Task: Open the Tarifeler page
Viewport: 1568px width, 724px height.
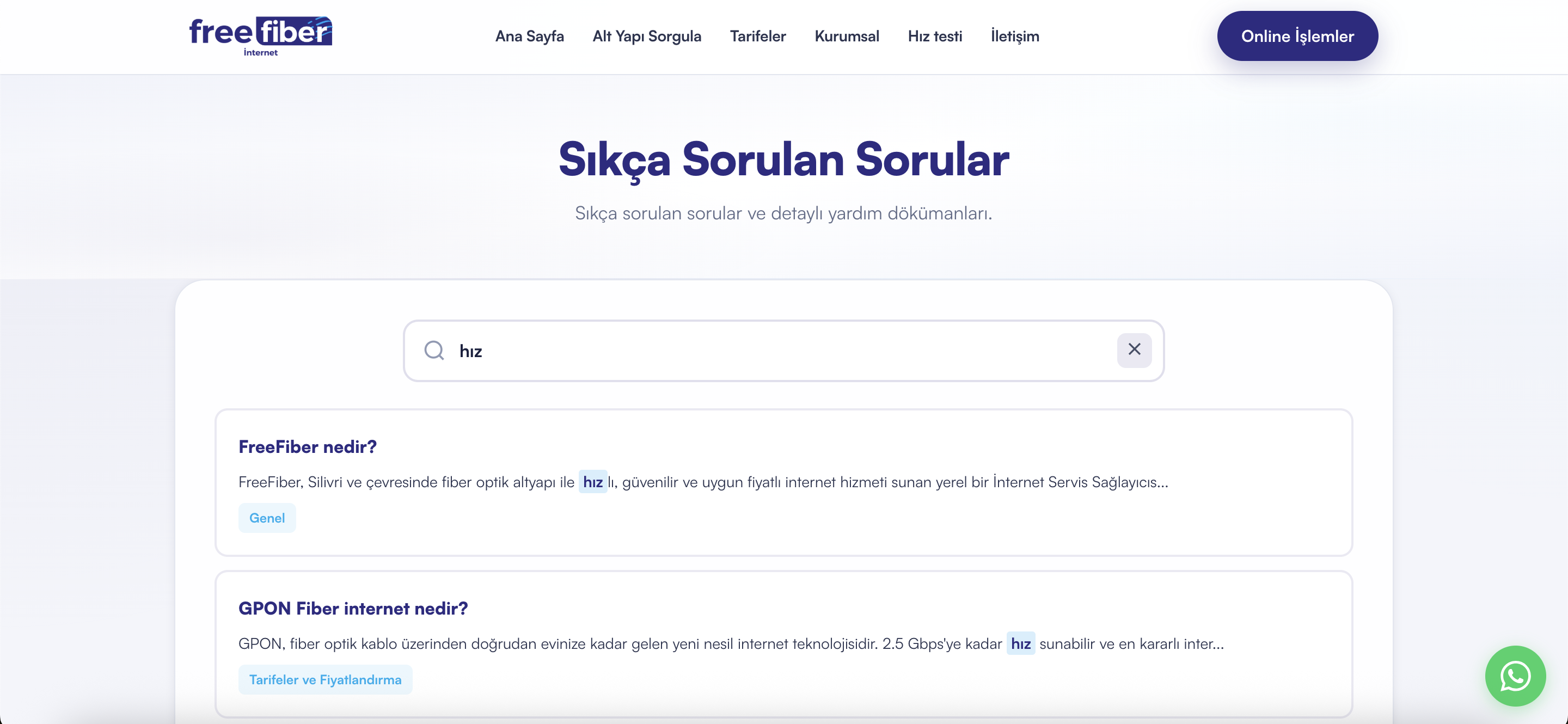Action: (757, 36)
